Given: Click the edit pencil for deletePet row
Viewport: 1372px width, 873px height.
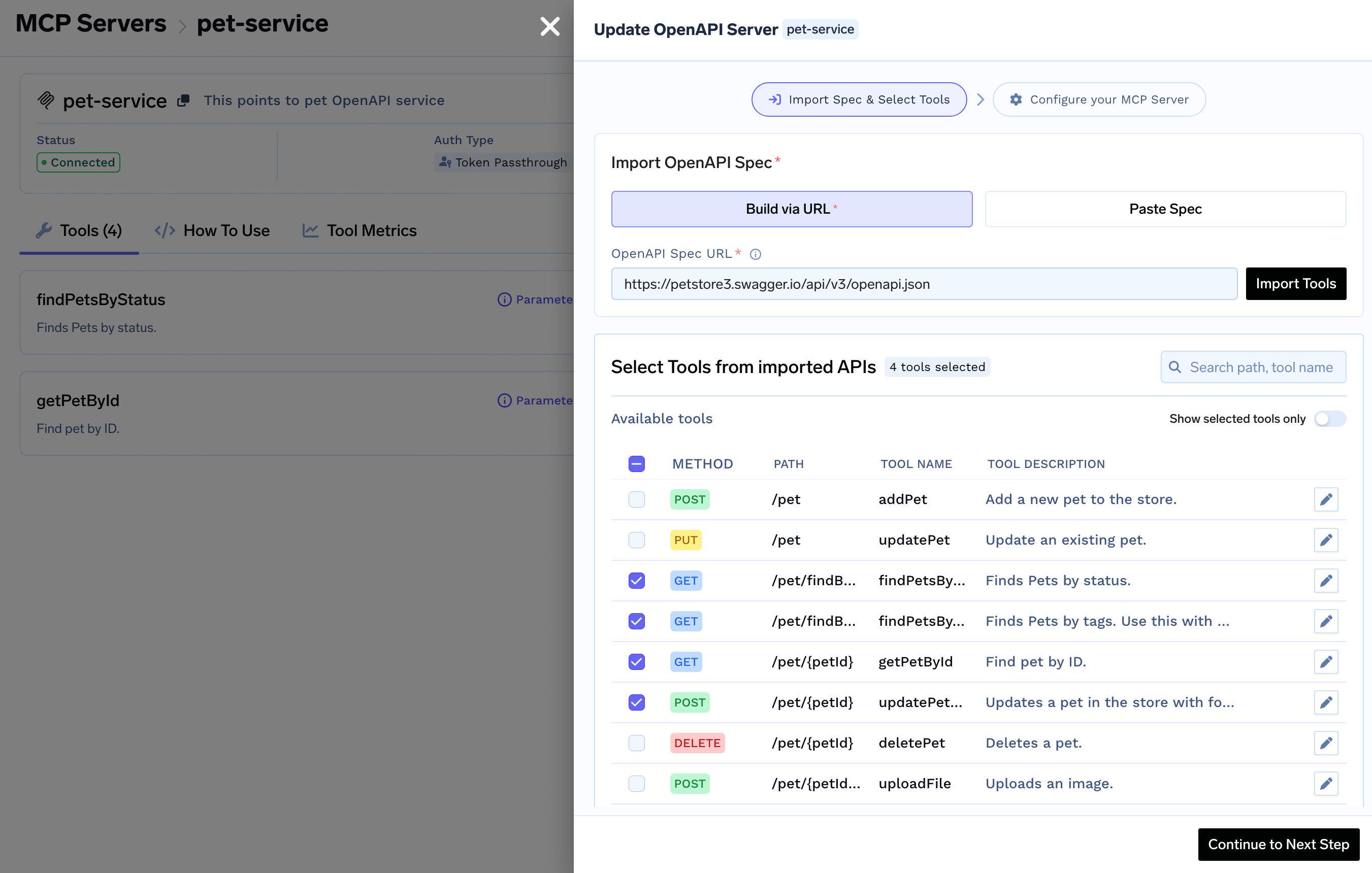Looking at the screenshot, I should click(1325, 743).
